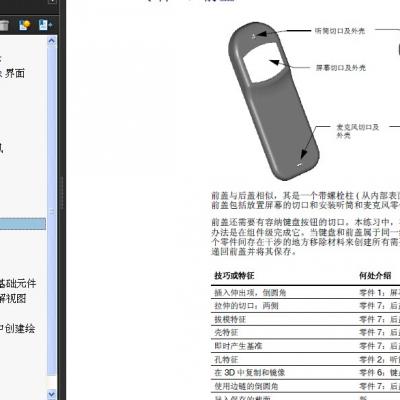Click the navigation pane splitter handle
400x400 pixels.
[62, 193]
